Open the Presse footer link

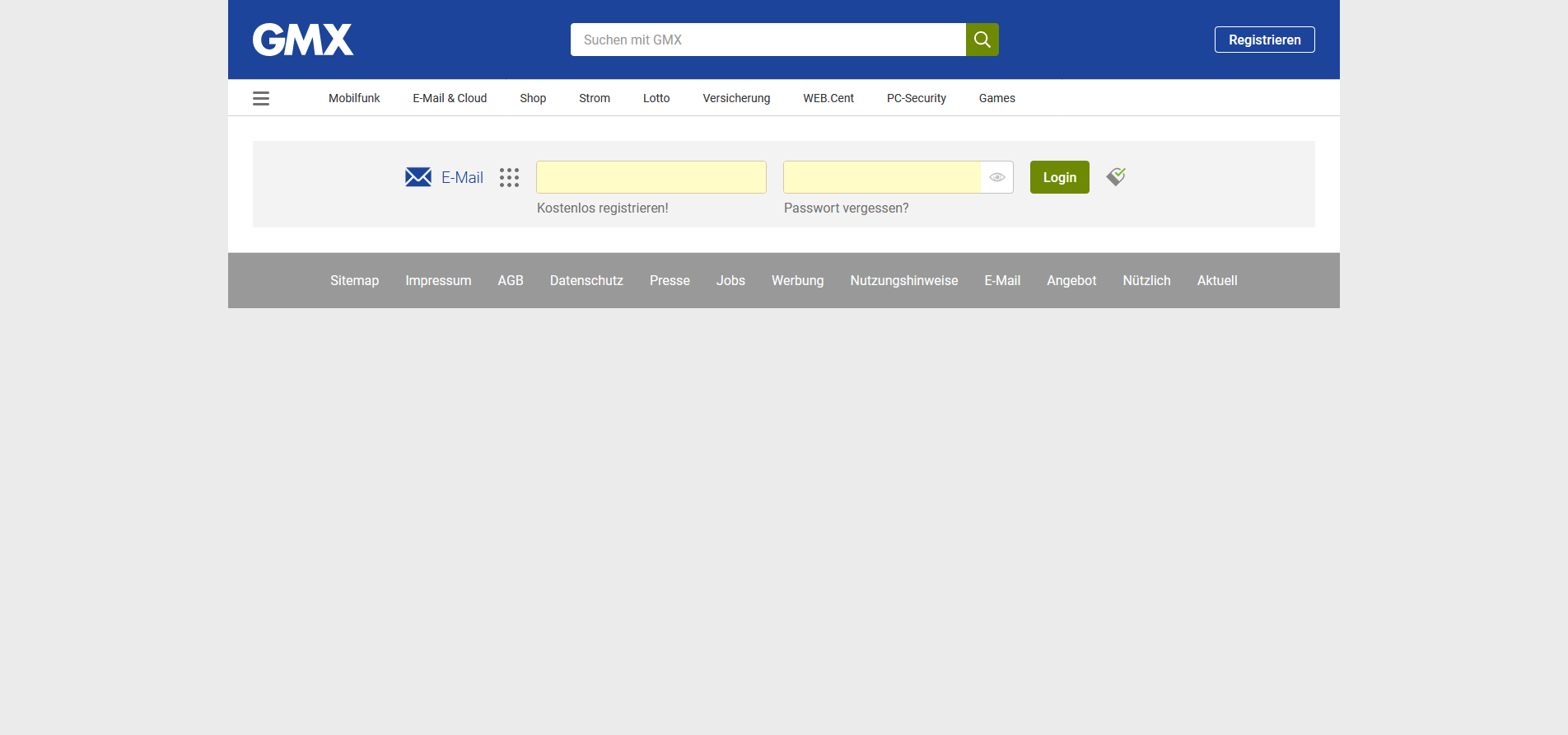(x=670, y=281)
